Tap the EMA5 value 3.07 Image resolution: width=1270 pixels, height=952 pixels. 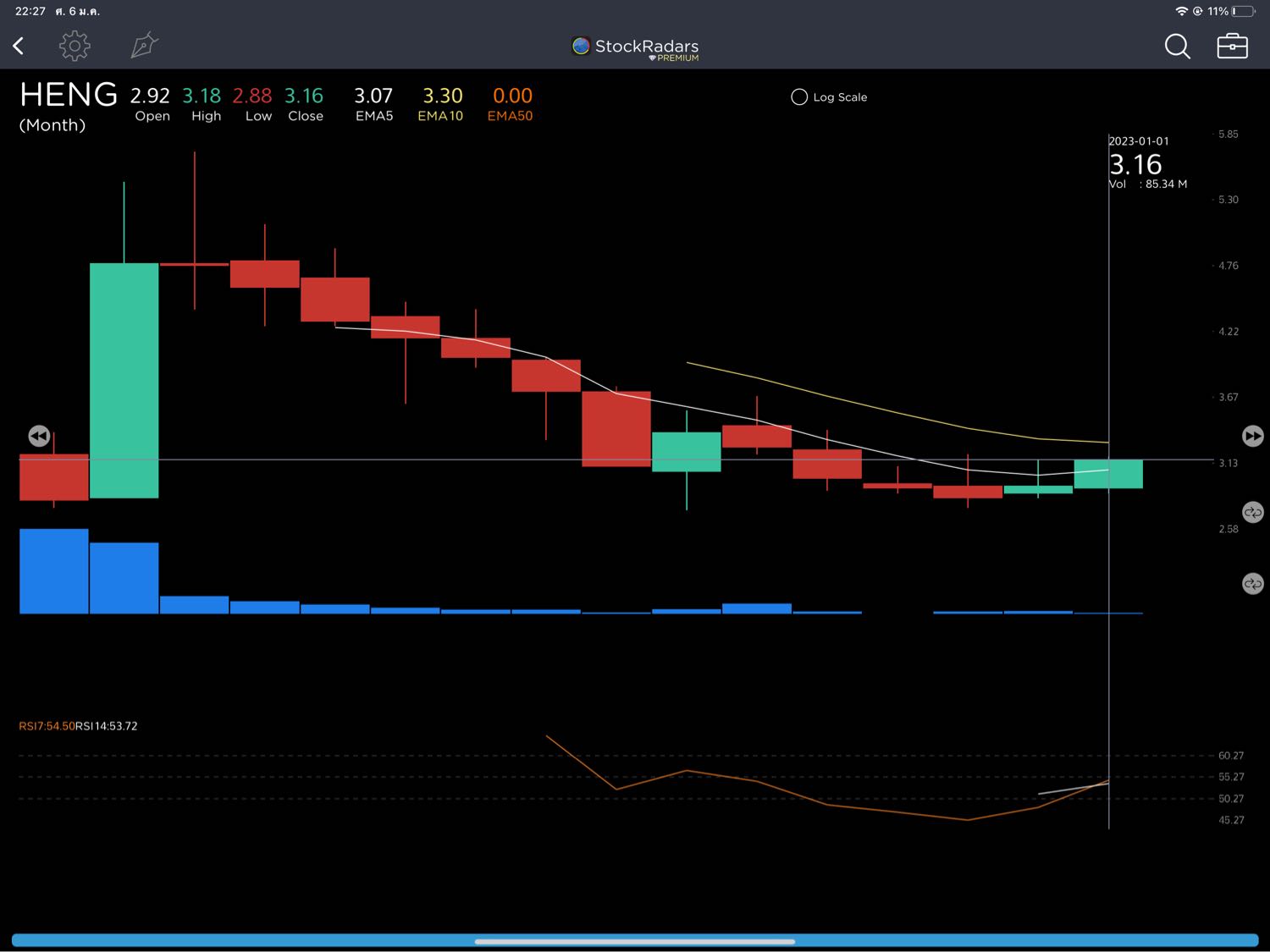(x=373, y=96)
